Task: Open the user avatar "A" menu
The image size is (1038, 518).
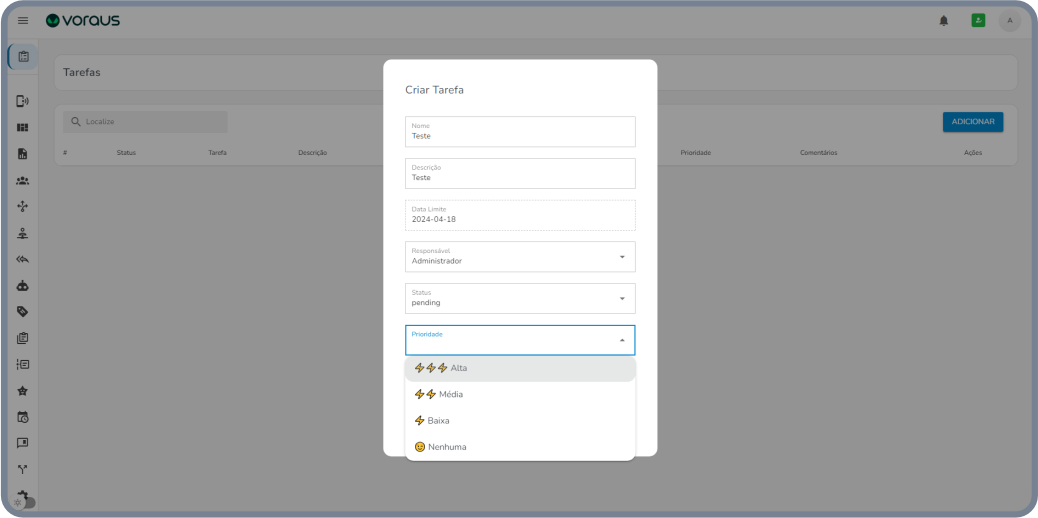Action: click(x=1009, y=21)
